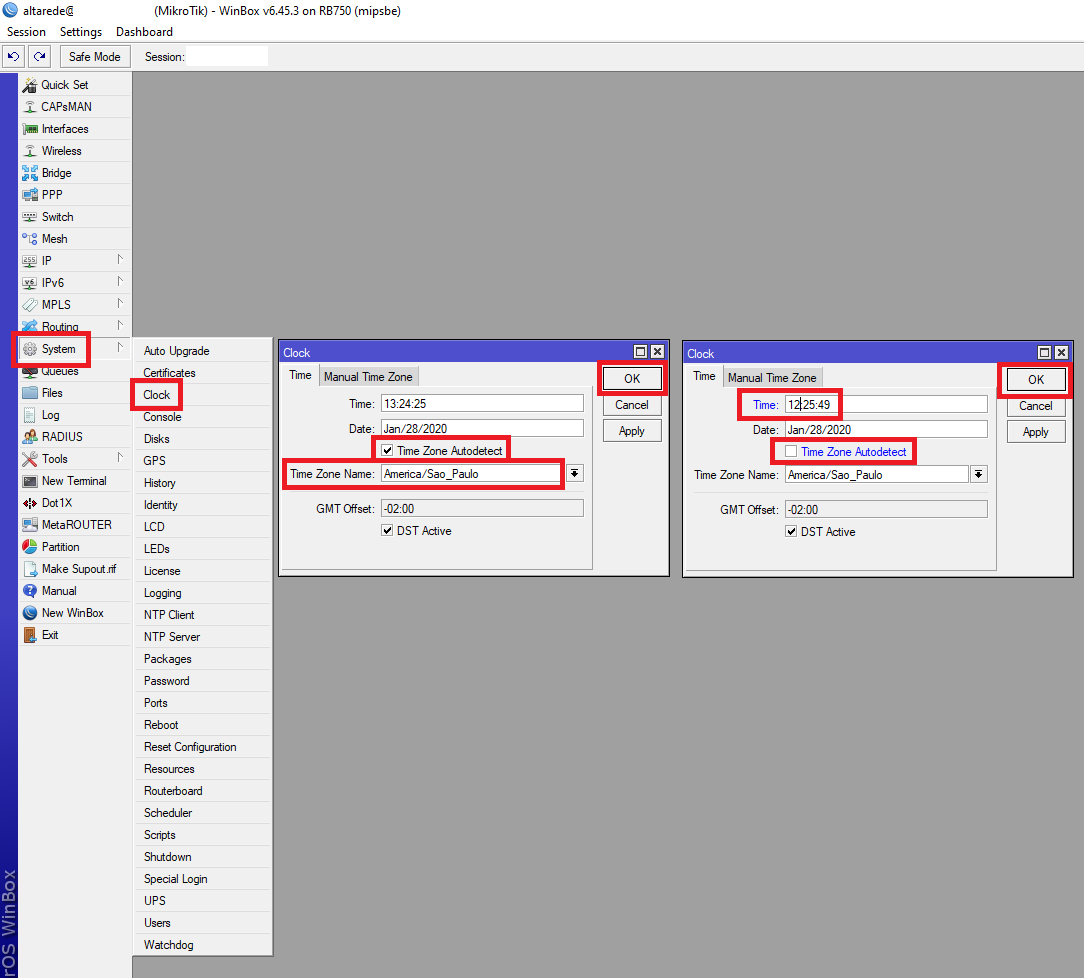Viewport: 1084px width, 978px height.
Task: Click Cancel in right Clock window
Action: [1036, 406]
